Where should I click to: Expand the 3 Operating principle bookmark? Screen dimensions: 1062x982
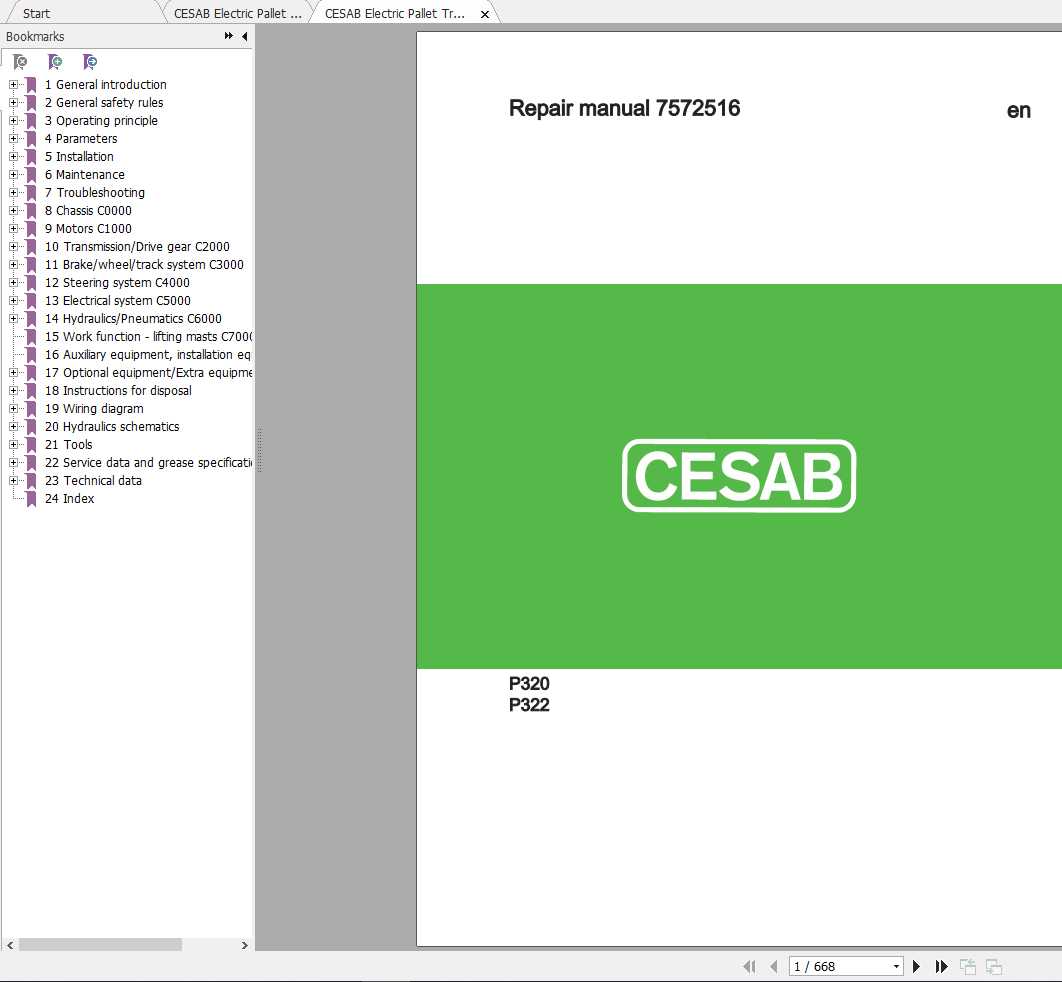(14, 121)
